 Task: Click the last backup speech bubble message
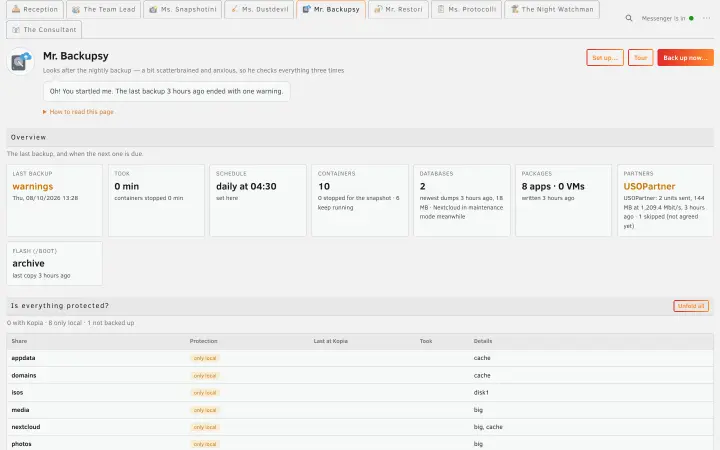pos(166,91)
